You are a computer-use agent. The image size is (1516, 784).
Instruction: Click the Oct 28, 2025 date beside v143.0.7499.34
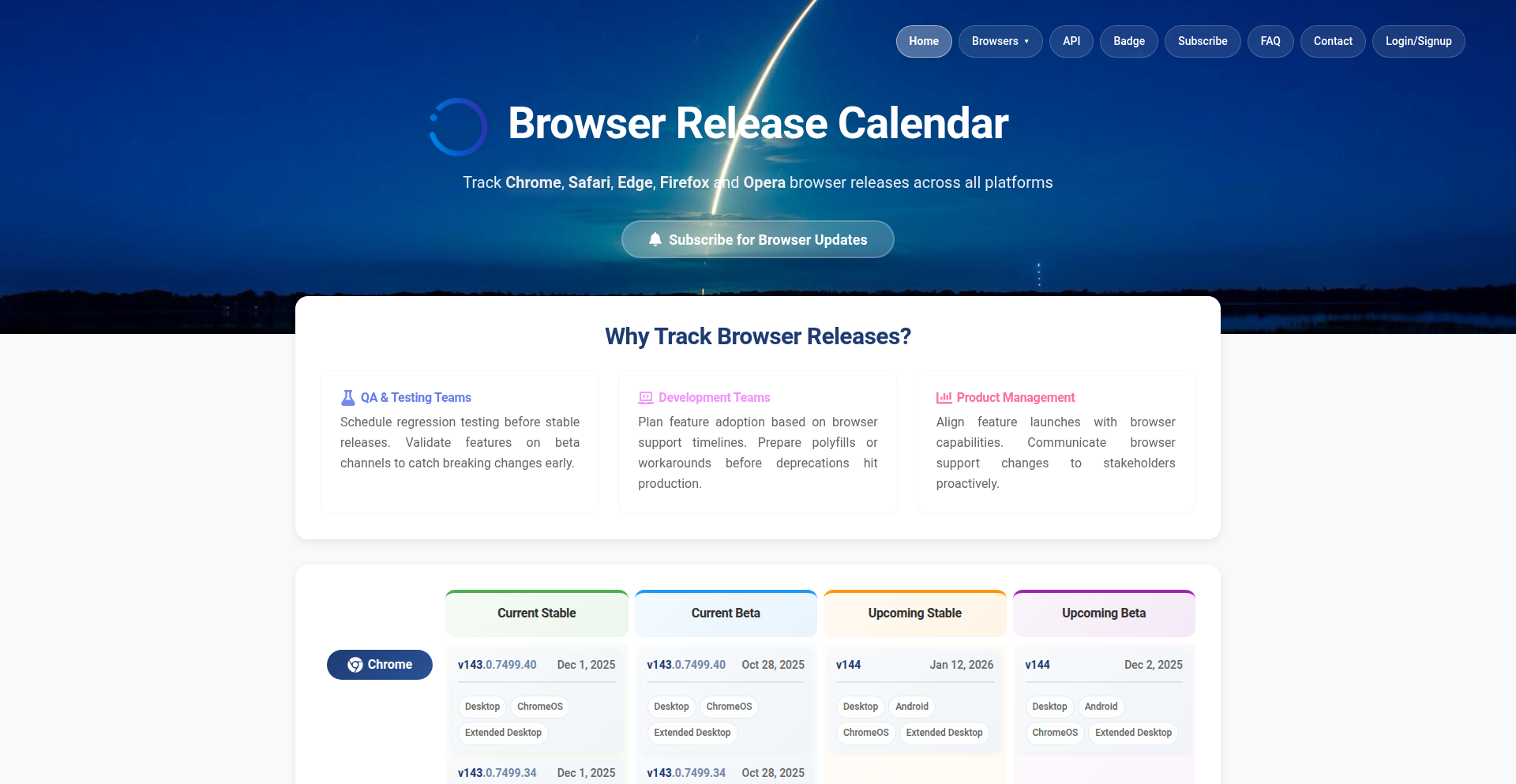(773, 773)
